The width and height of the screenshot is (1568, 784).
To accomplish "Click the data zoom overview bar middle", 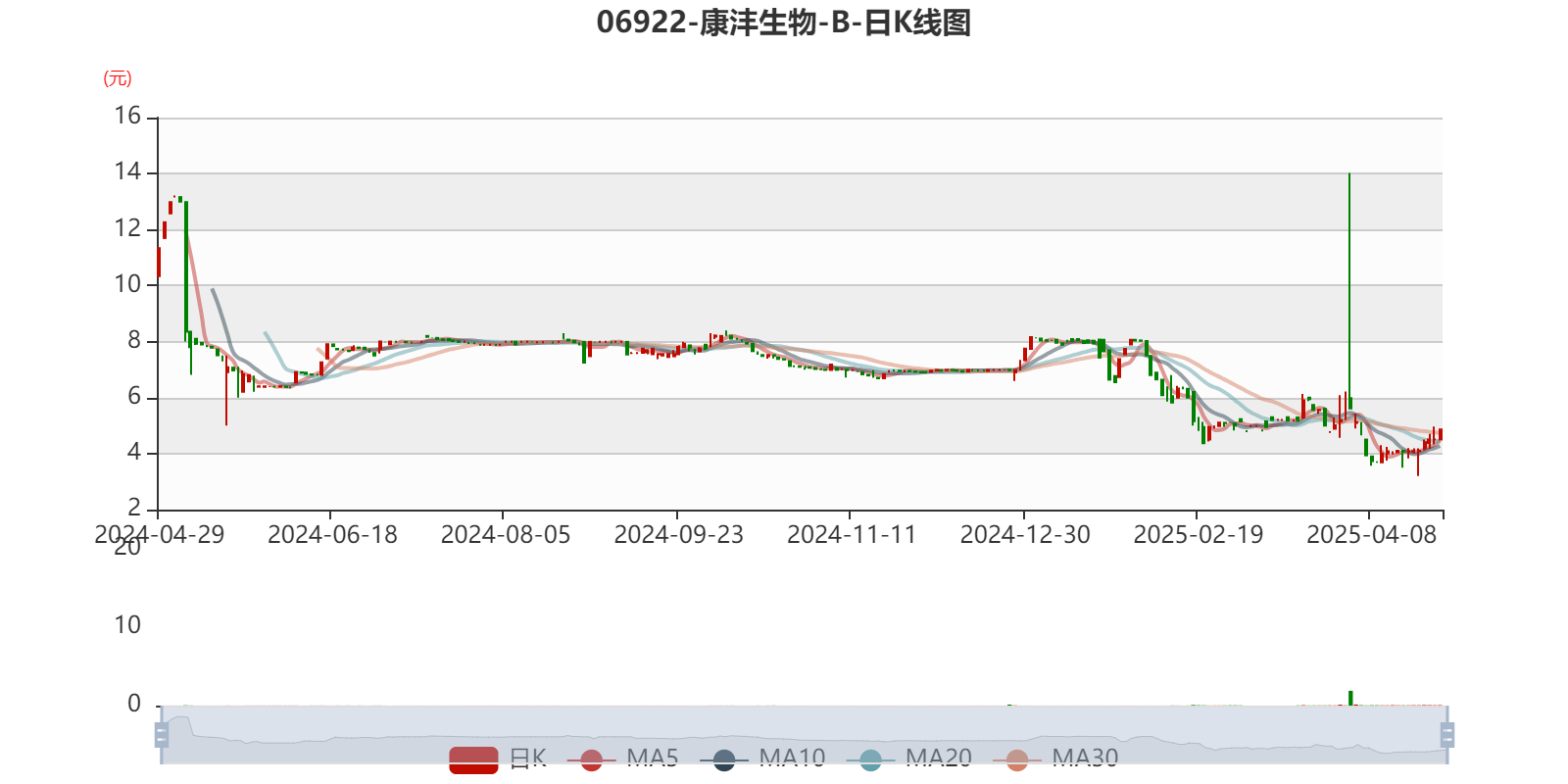I will point(804,735).
